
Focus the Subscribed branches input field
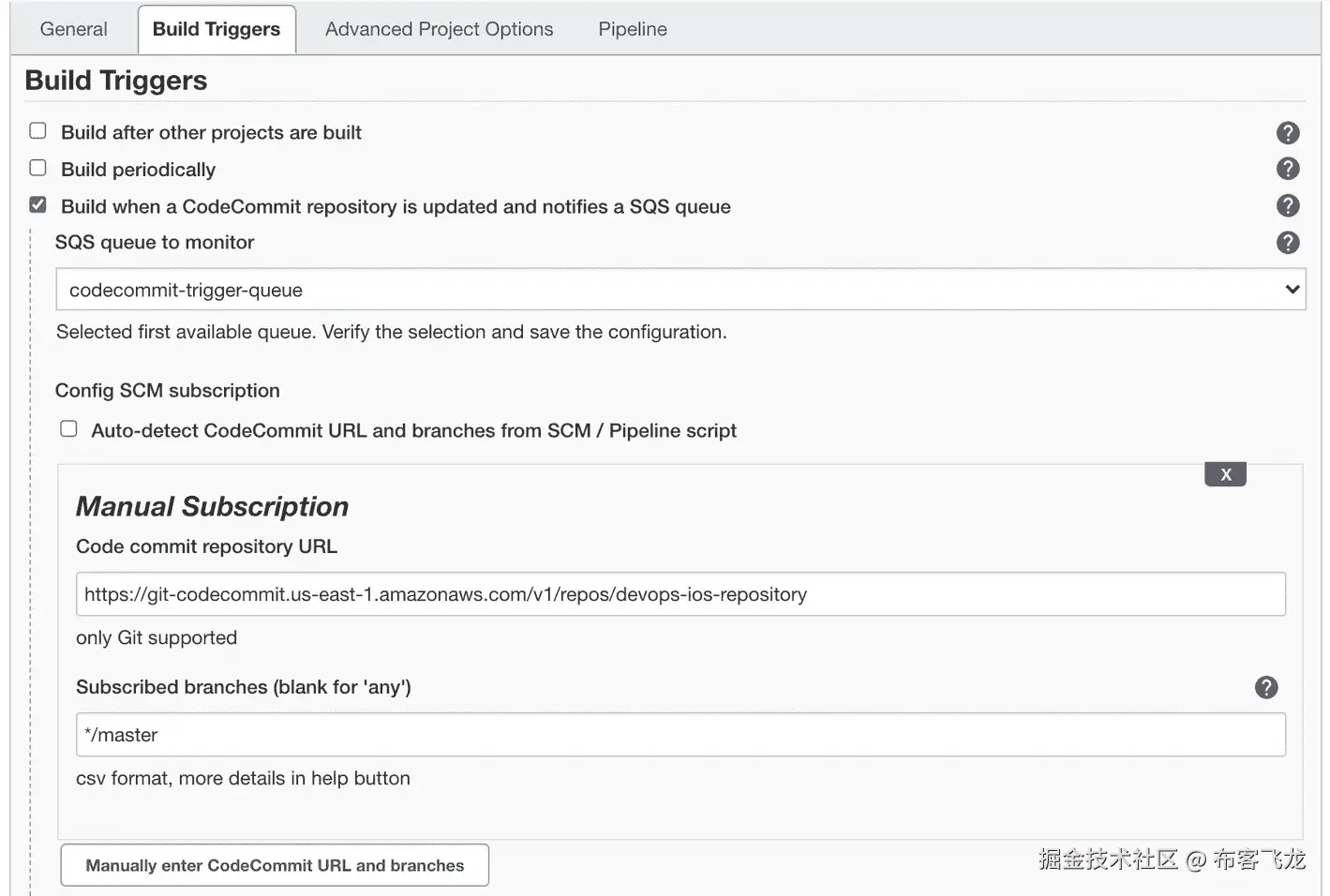tap(680, 735)
